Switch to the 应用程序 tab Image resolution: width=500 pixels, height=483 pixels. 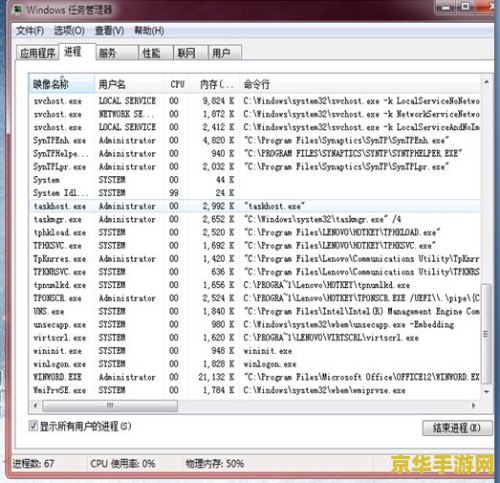pos(37,53)
